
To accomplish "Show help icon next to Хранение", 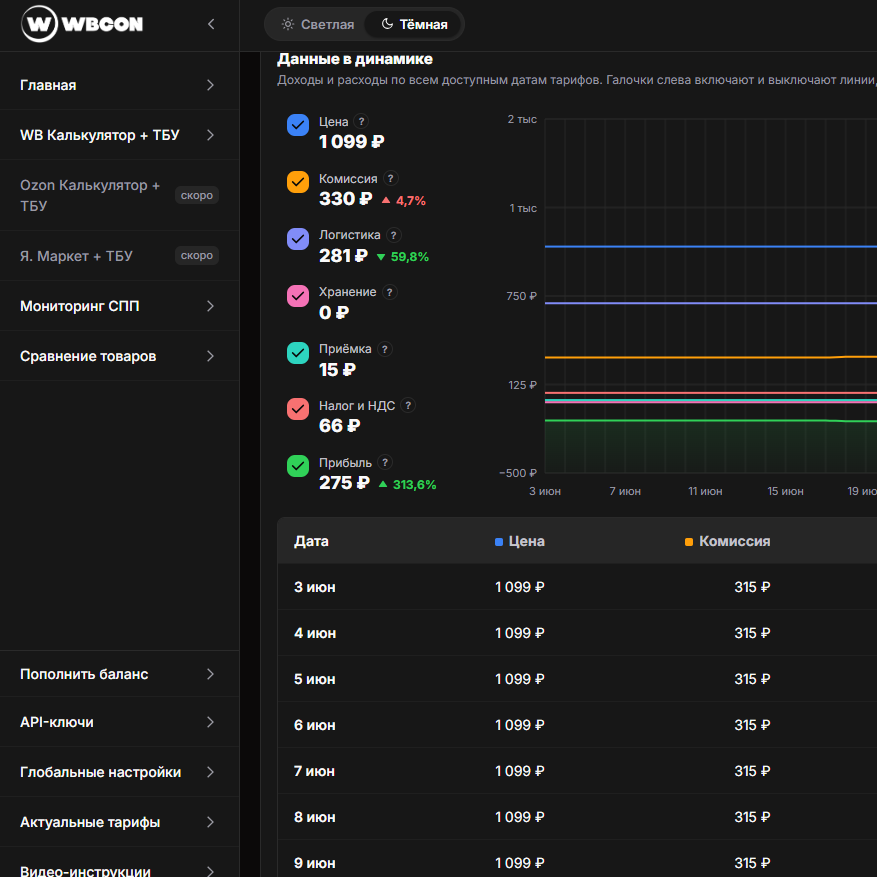I will click(390, 292).
